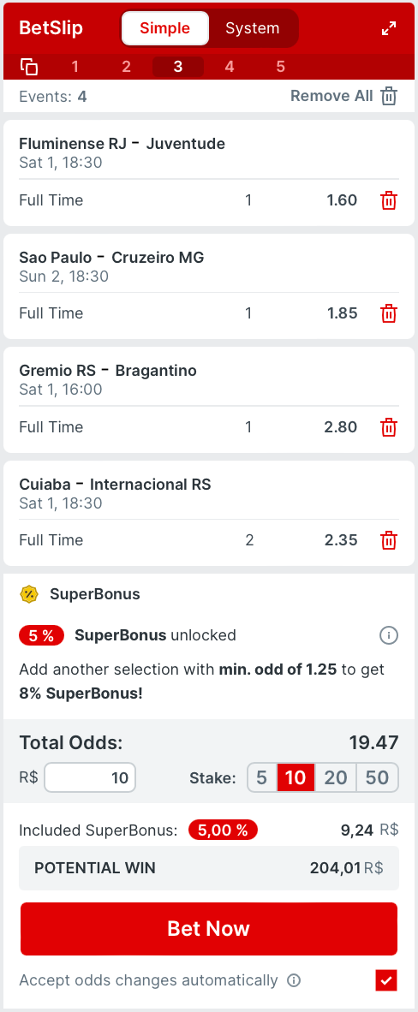
Task: Delete Cuiaba - Internacional RS selection
Action: [388, 540]
